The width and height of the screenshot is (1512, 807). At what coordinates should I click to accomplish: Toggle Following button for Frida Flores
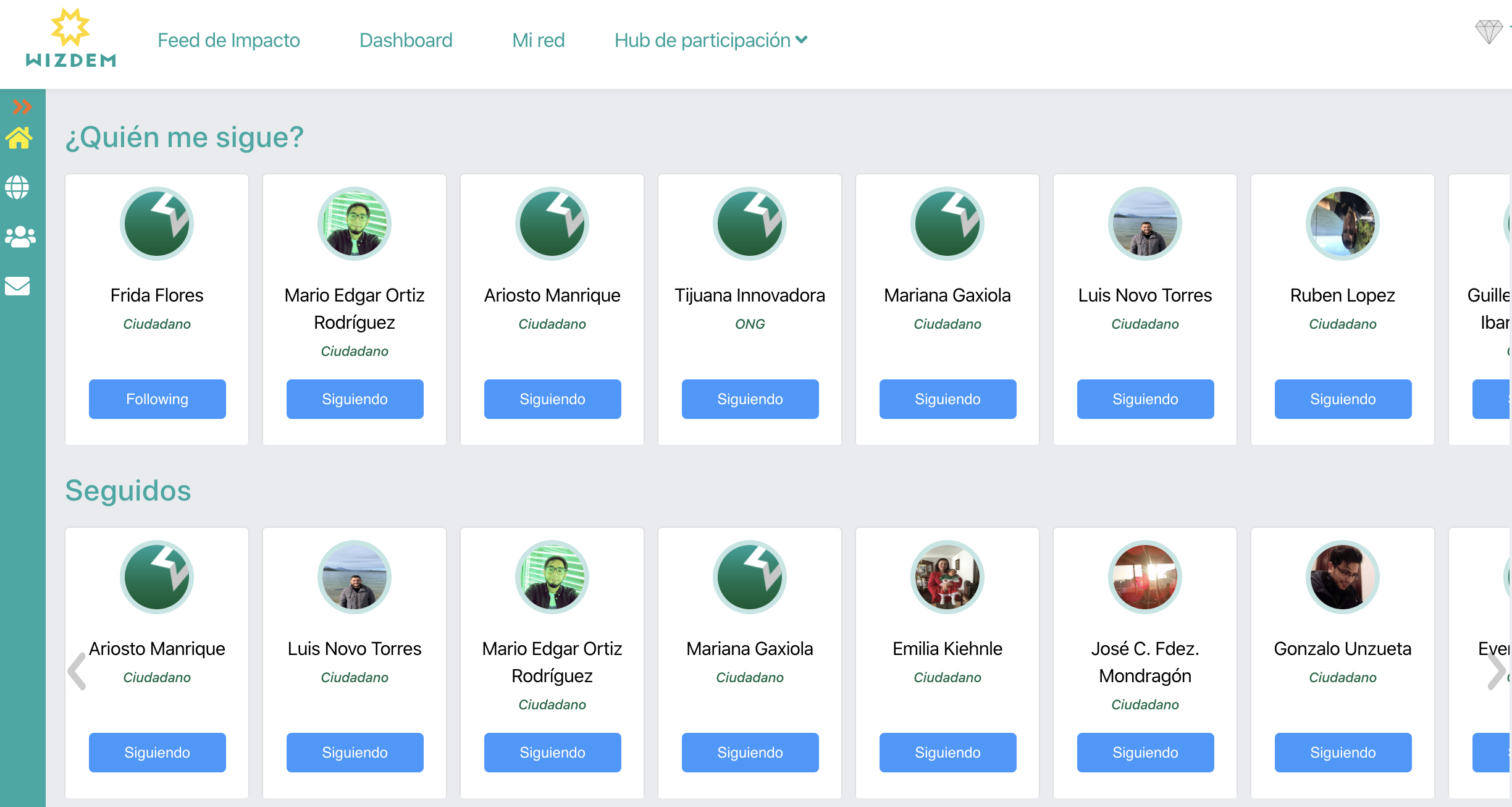(157, 399)
